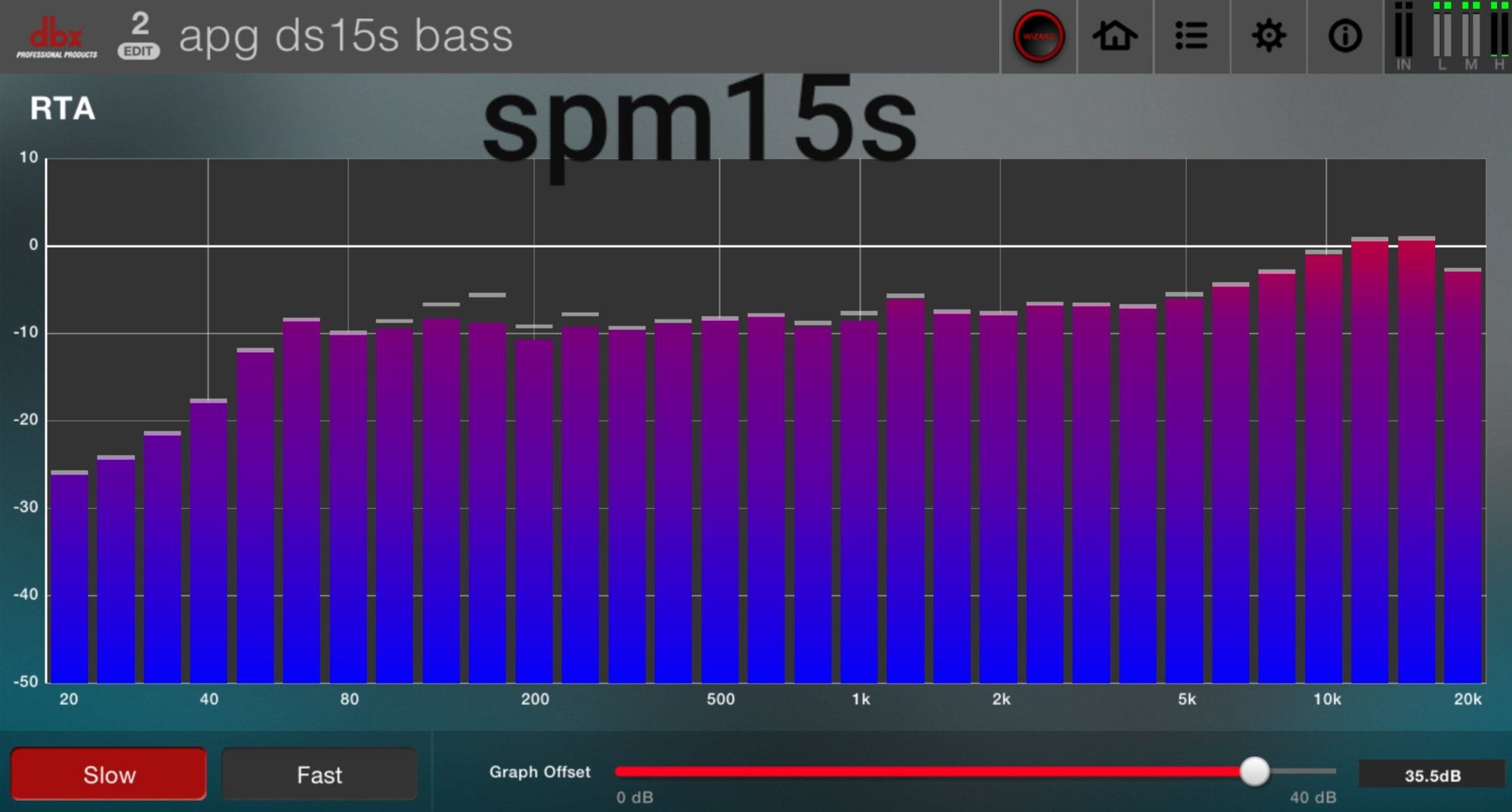This screenshot has width=1512, height=812.
Task: Click the -40 dB level axis label
Action: point(26,594)
